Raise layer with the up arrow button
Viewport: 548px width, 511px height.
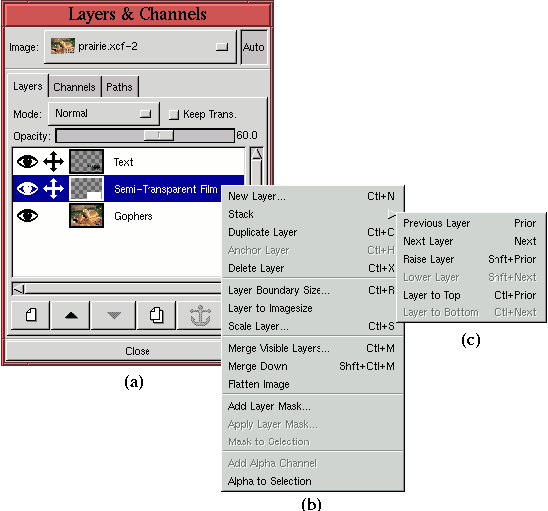pos(71,315)
